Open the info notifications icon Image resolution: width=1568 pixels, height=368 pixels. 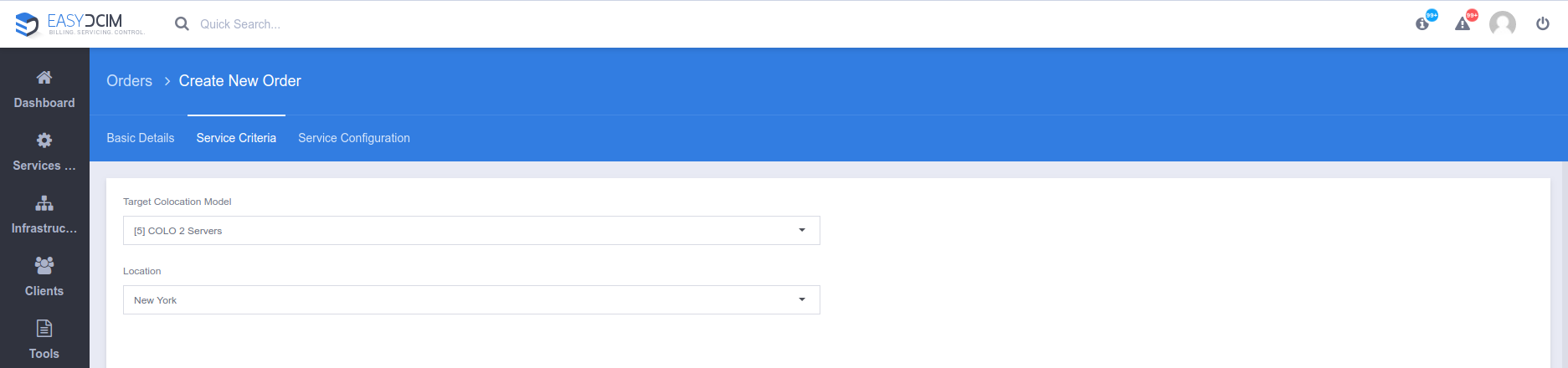click(x=1422, y=24)
